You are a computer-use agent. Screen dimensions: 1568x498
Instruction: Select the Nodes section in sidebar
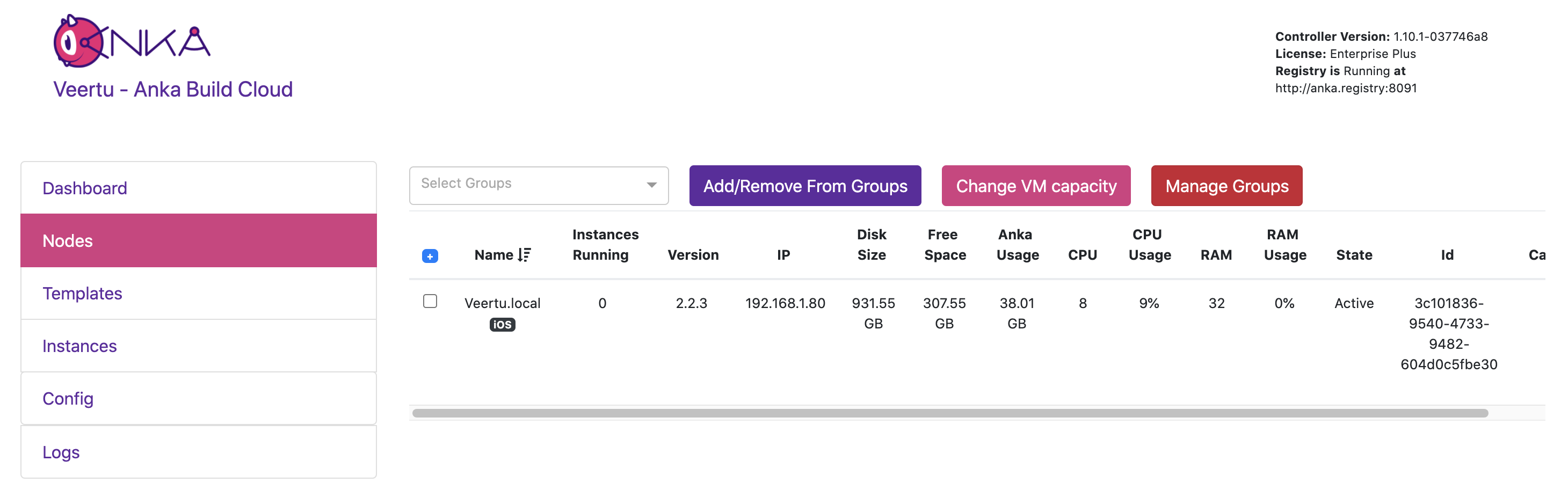[68, 240]
